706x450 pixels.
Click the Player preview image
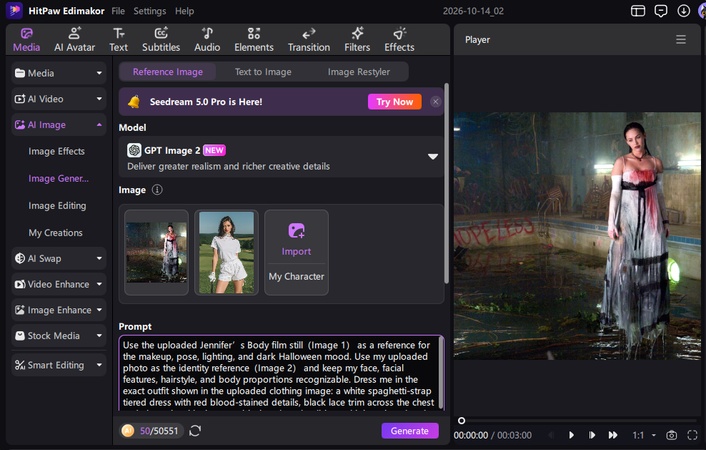pyautogui.click(x=577, y=236)
